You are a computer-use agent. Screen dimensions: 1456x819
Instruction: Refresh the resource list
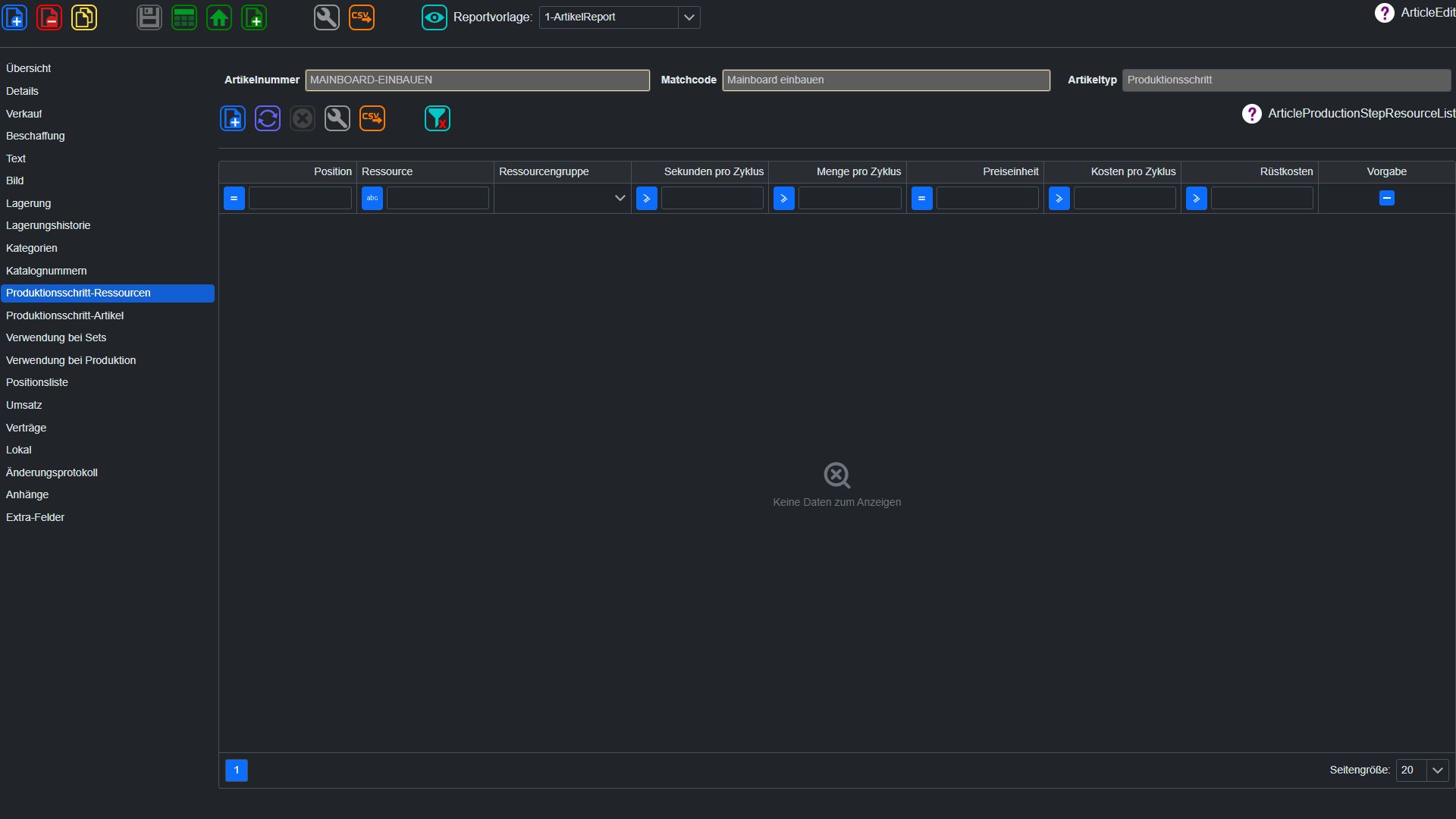click(268, 118)
